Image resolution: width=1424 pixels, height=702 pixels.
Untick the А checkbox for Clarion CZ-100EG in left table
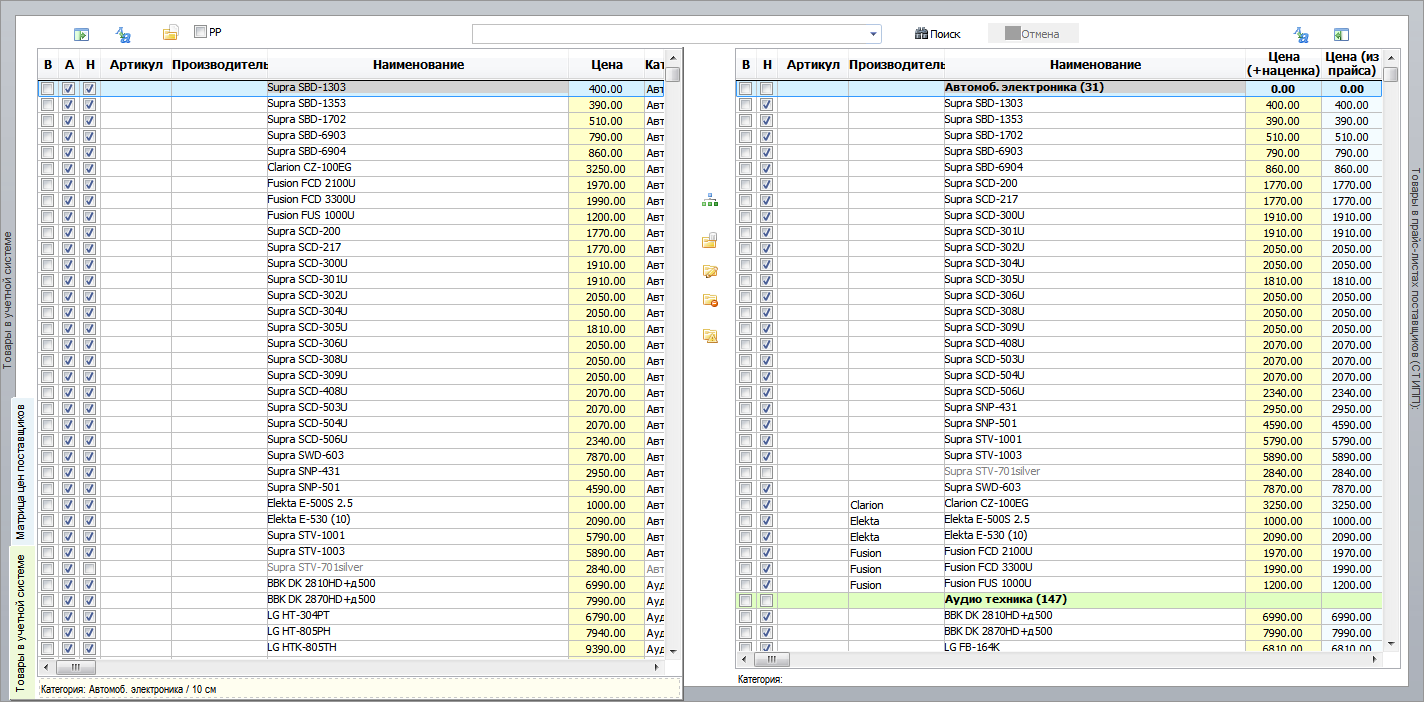click(68, 169)
